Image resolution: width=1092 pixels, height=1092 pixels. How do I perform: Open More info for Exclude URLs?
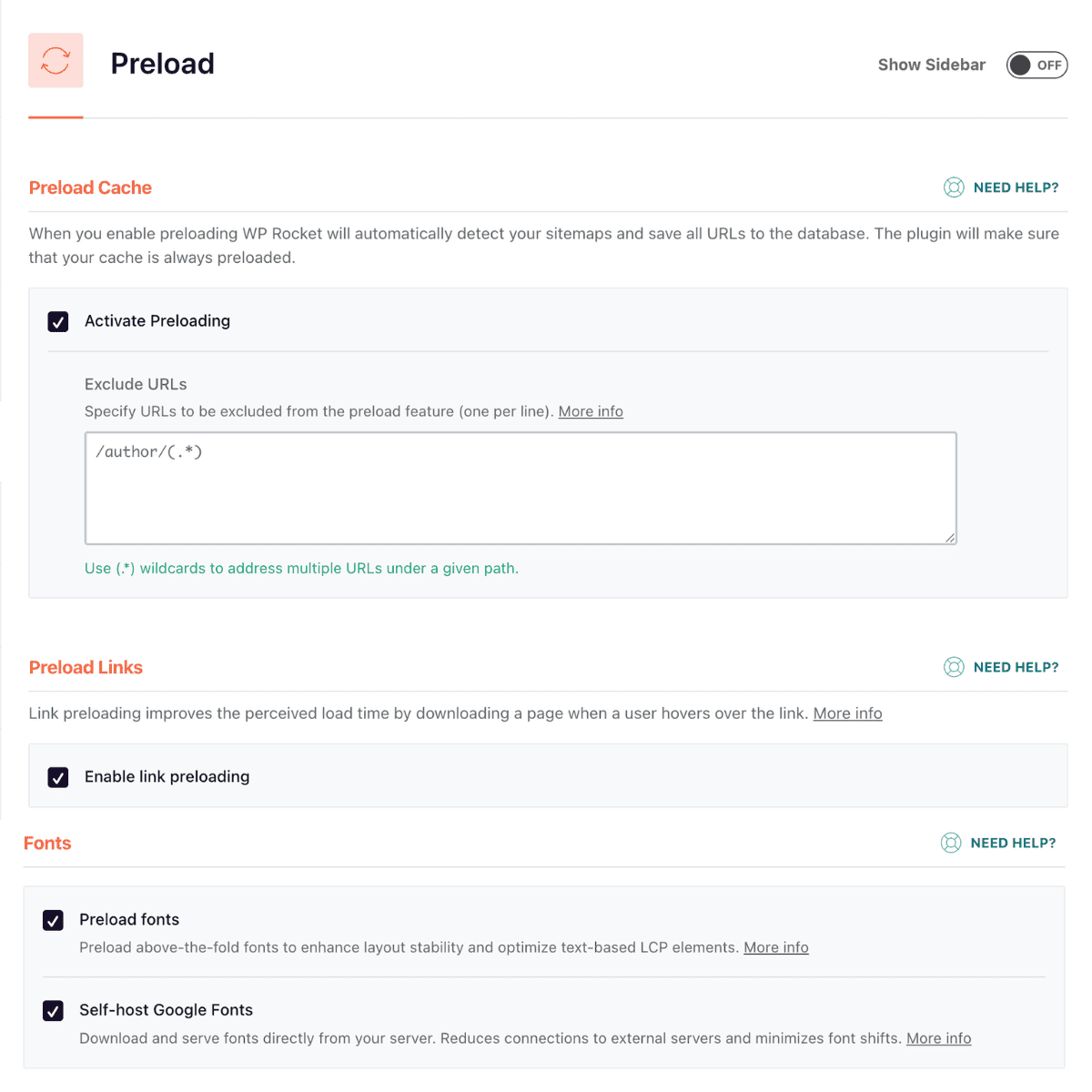590,411
